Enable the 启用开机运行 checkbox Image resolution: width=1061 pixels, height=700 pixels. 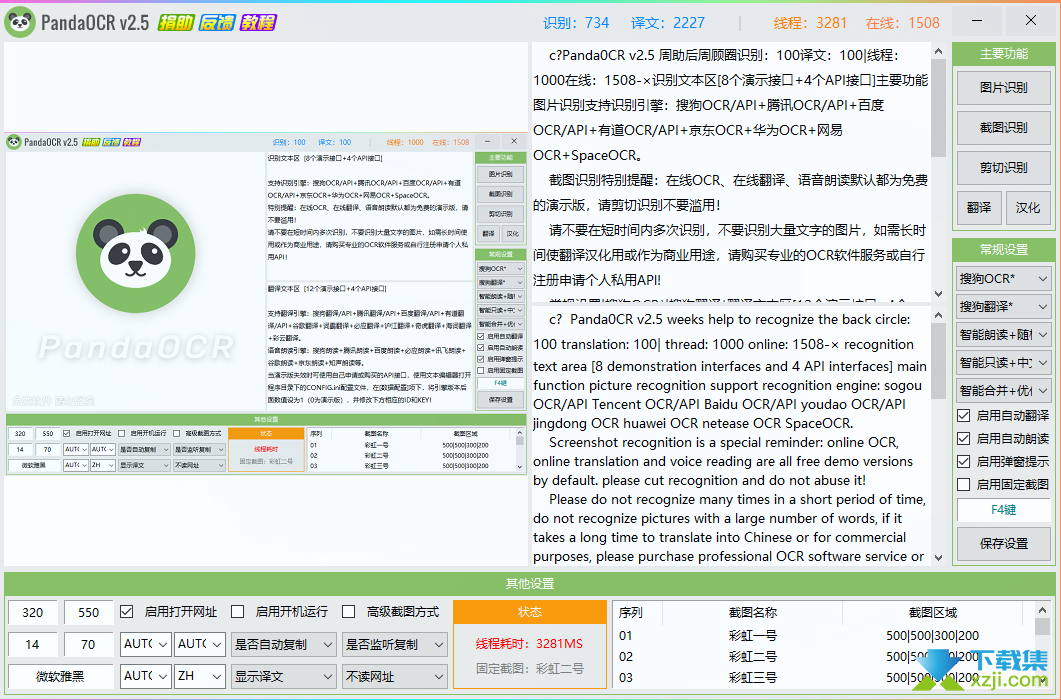[238, 611]
